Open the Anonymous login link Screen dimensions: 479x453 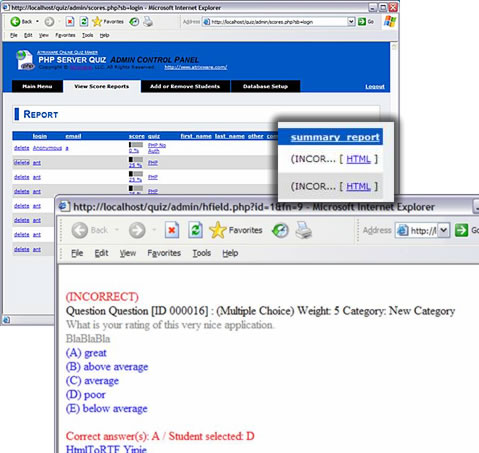click(x=47, y=148)
